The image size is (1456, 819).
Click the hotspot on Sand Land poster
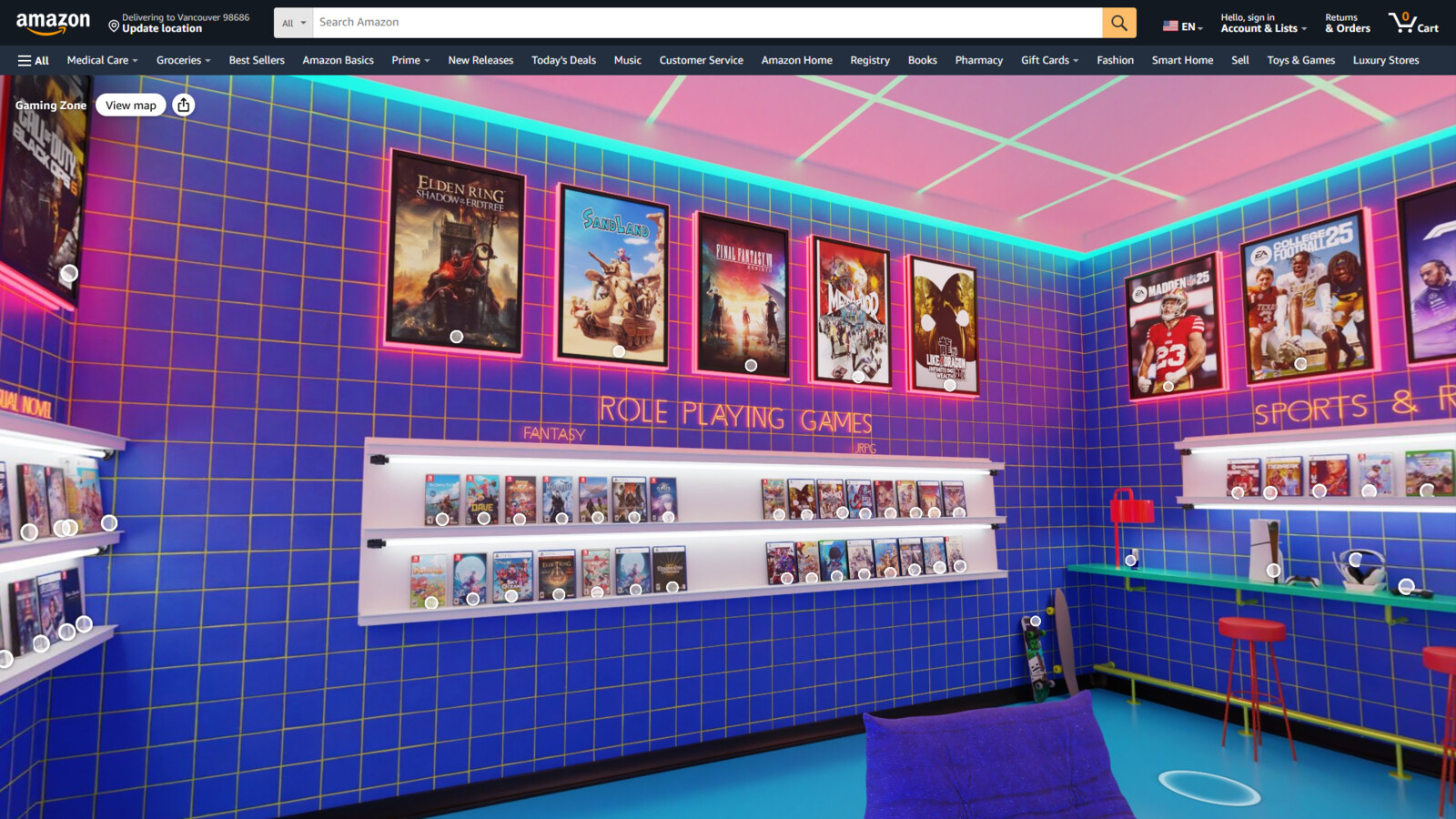(619, 351)
